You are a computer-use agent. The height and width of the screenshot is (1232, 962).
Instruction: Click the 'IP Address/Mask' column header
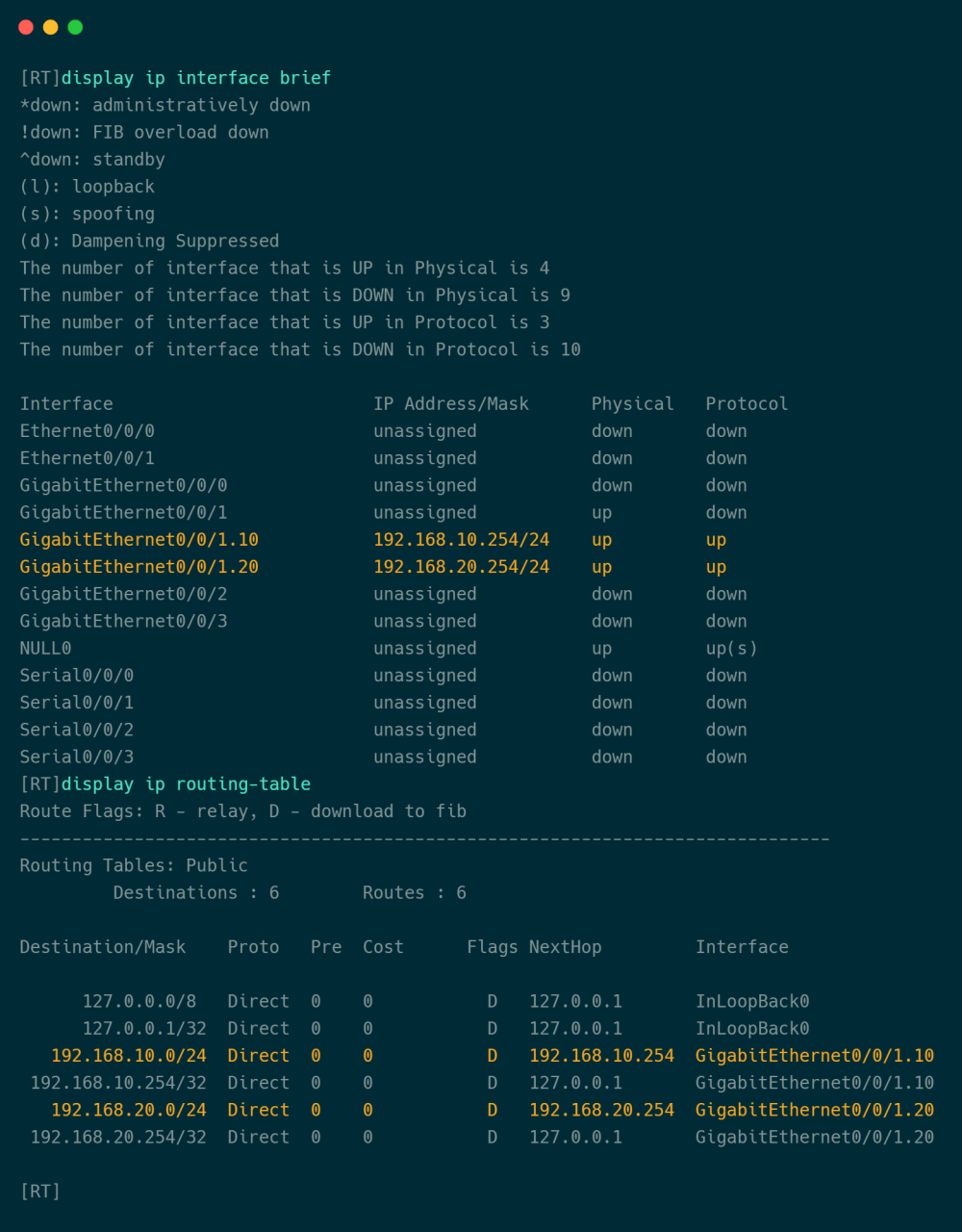(x=451, y=403)
